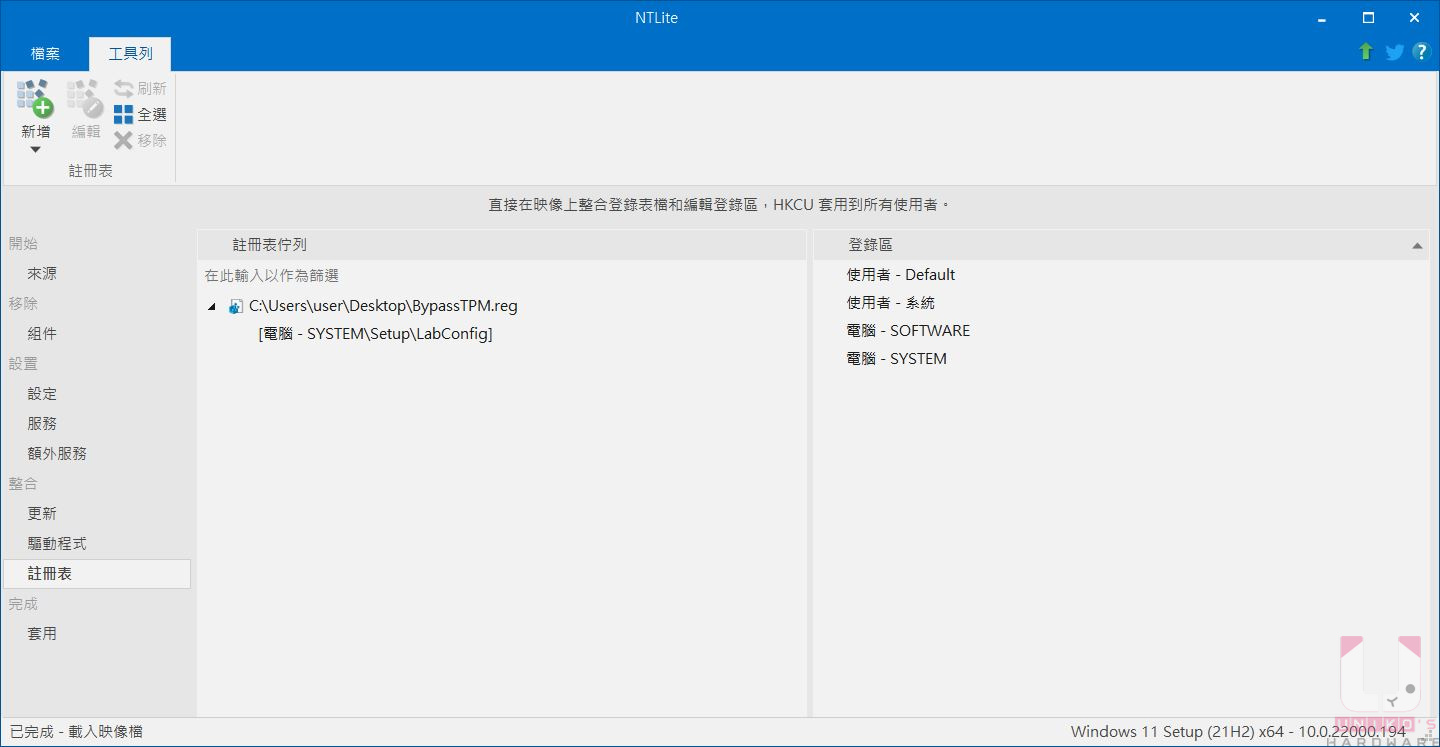This screenshot has height=747, width=1440.
Task: Open the 服務 sidebar page
Action: click(x=42, y=424)
